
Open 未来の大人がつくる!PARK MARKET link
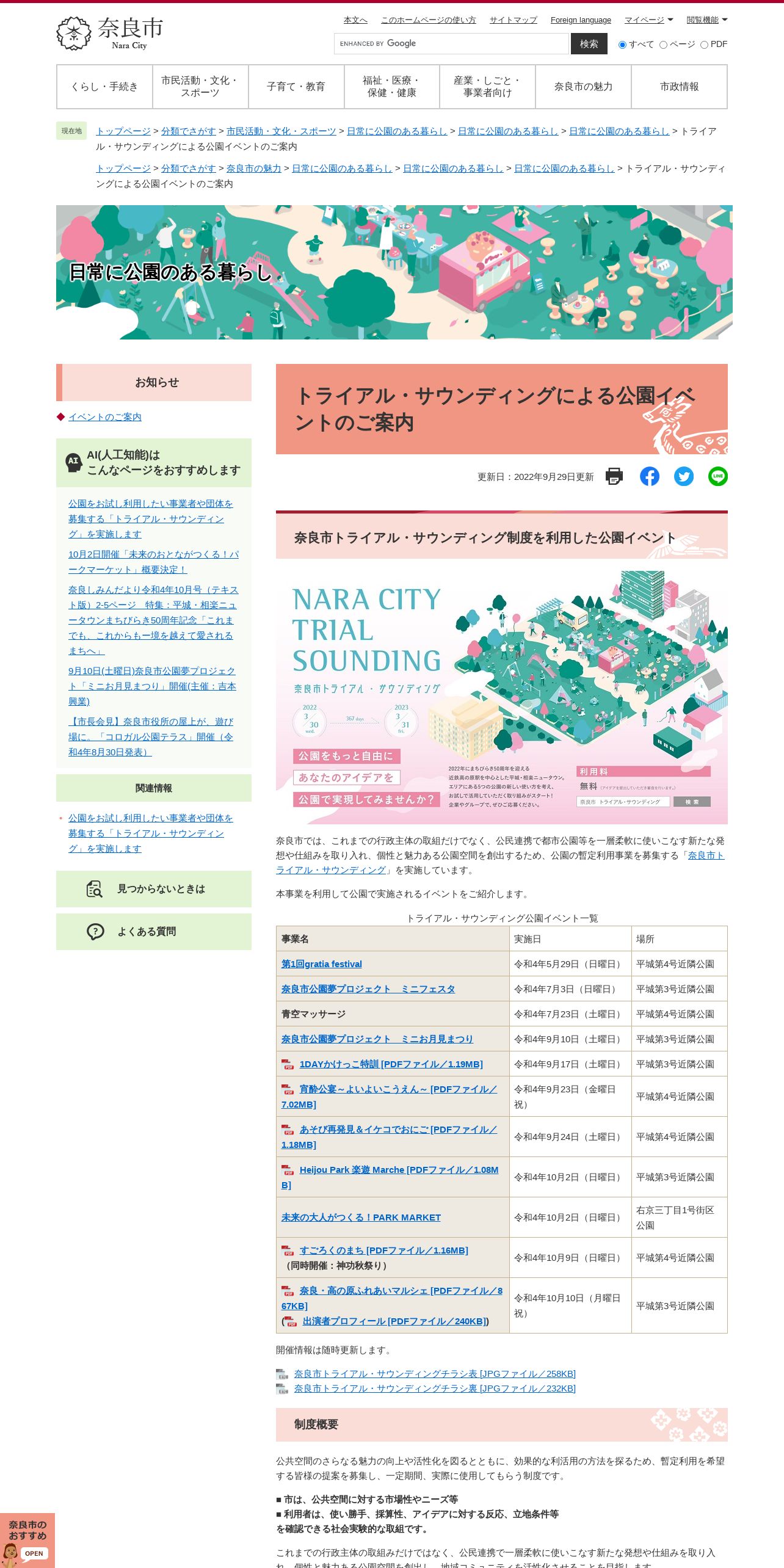pyautogui.click(x=361, y=1218)
